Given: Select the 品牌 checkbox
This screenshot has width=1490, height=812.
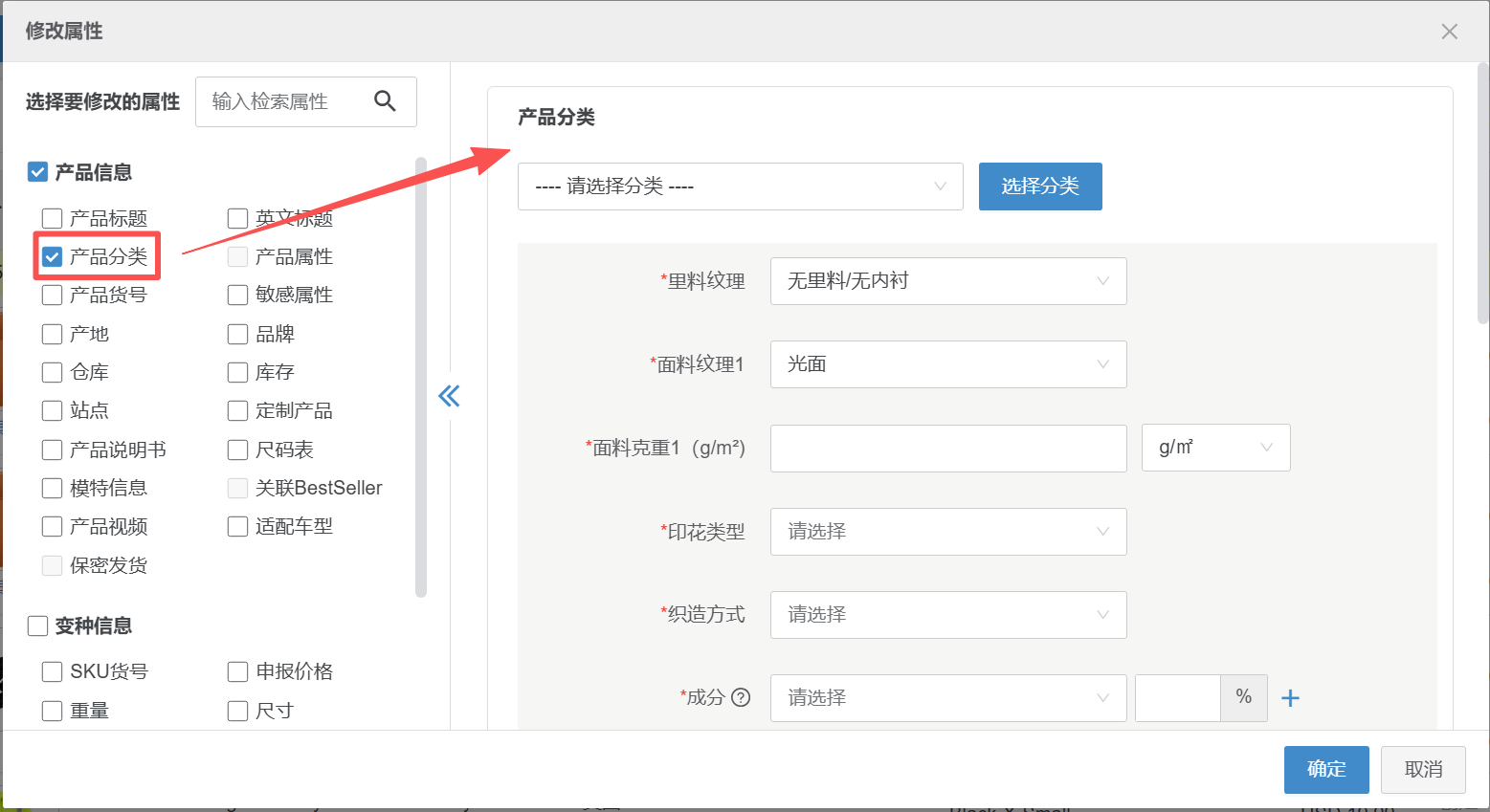Looking at the screenshot, I should [x=236, y=333].
